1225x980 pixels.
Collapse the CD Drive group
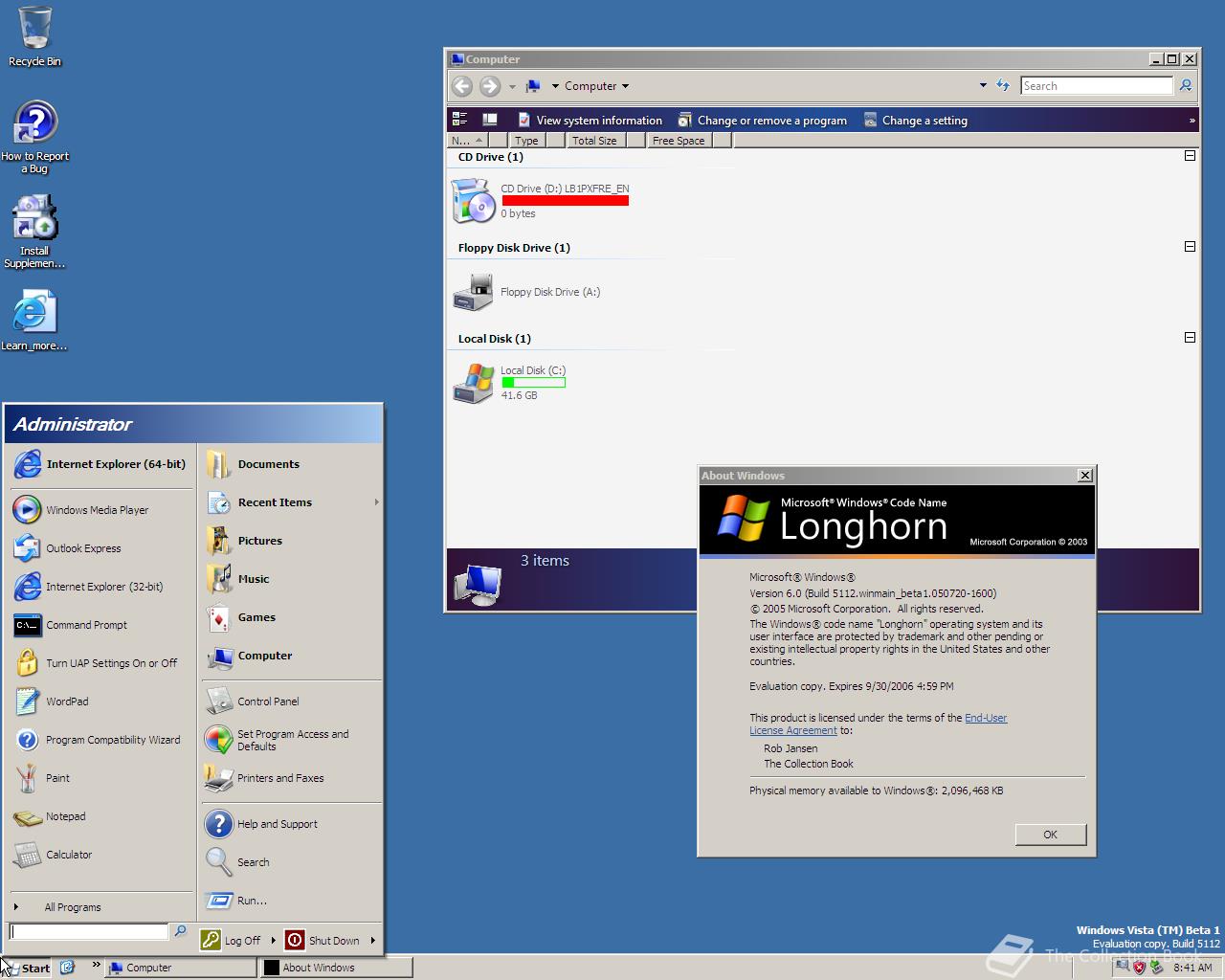1190,155
